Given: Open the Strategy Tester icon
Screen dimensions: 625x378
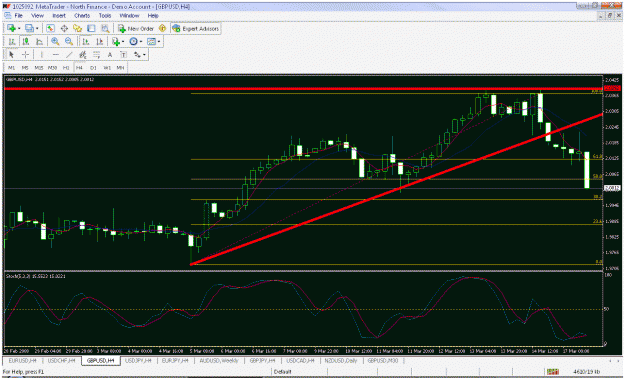Looking at the screenshot, I should 105,28.
